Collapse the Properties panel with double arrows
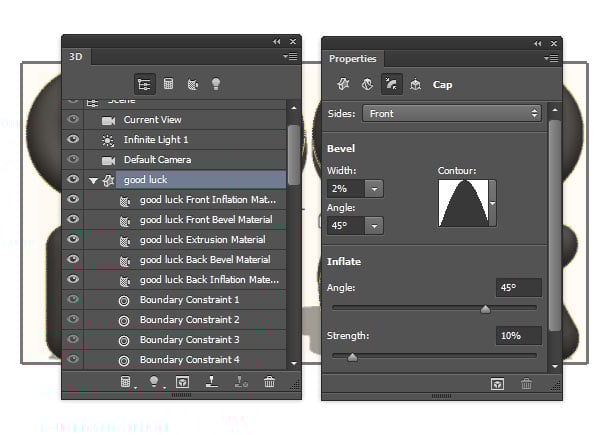 (x=538, y=44)
